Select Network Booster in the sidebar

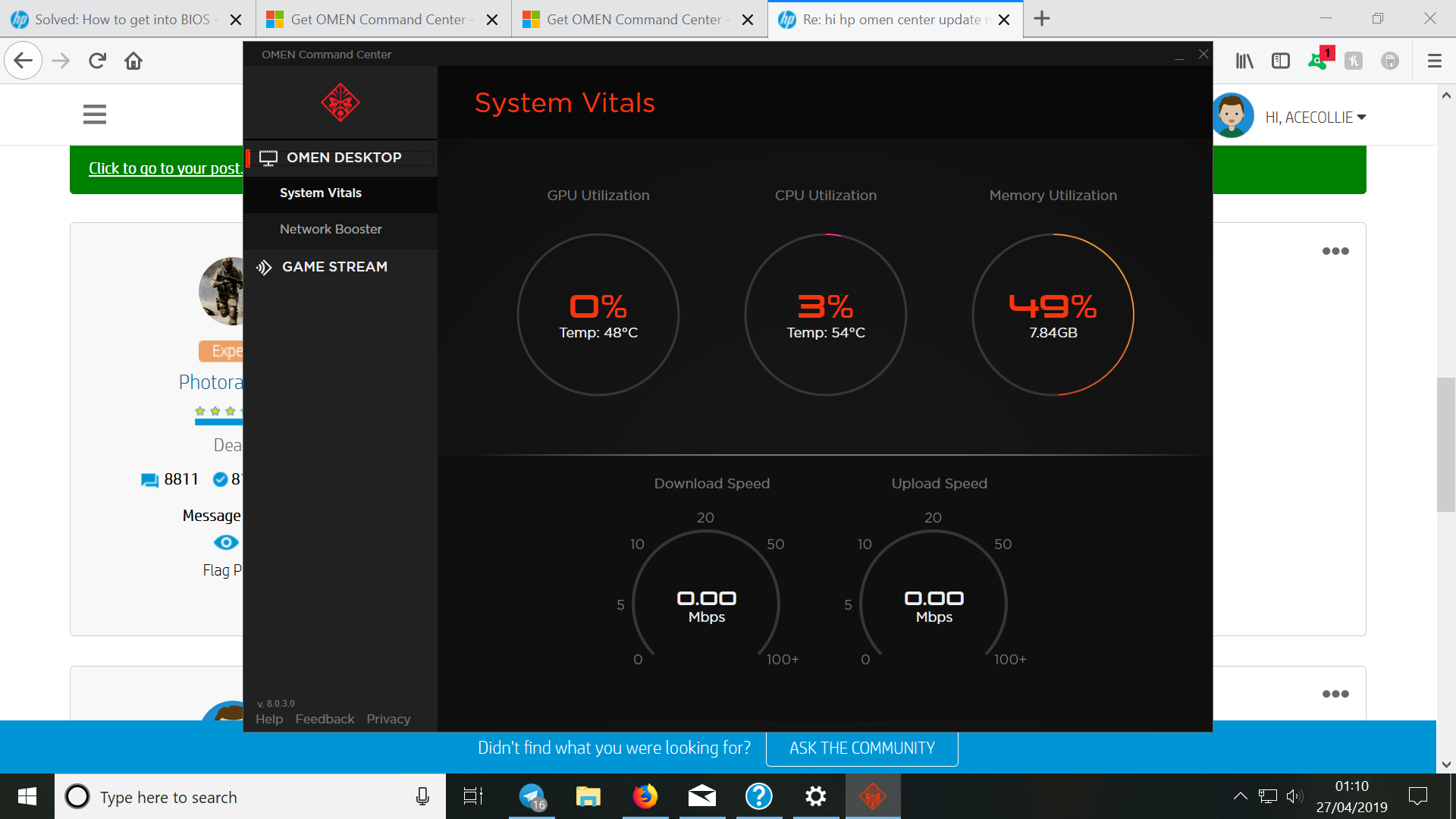tap(331, 228)
